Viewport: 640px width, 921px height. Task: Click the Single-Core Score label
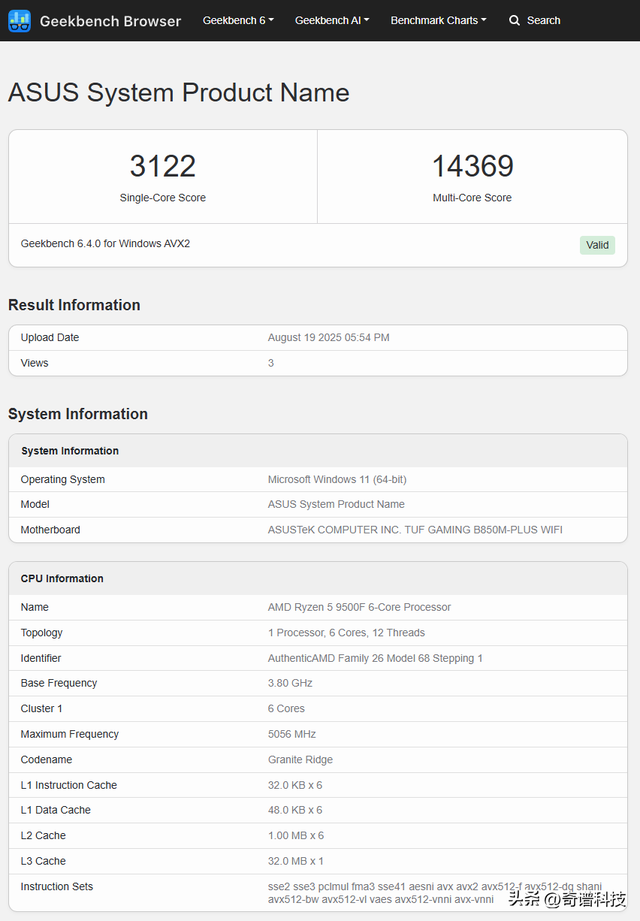[163, 198]
